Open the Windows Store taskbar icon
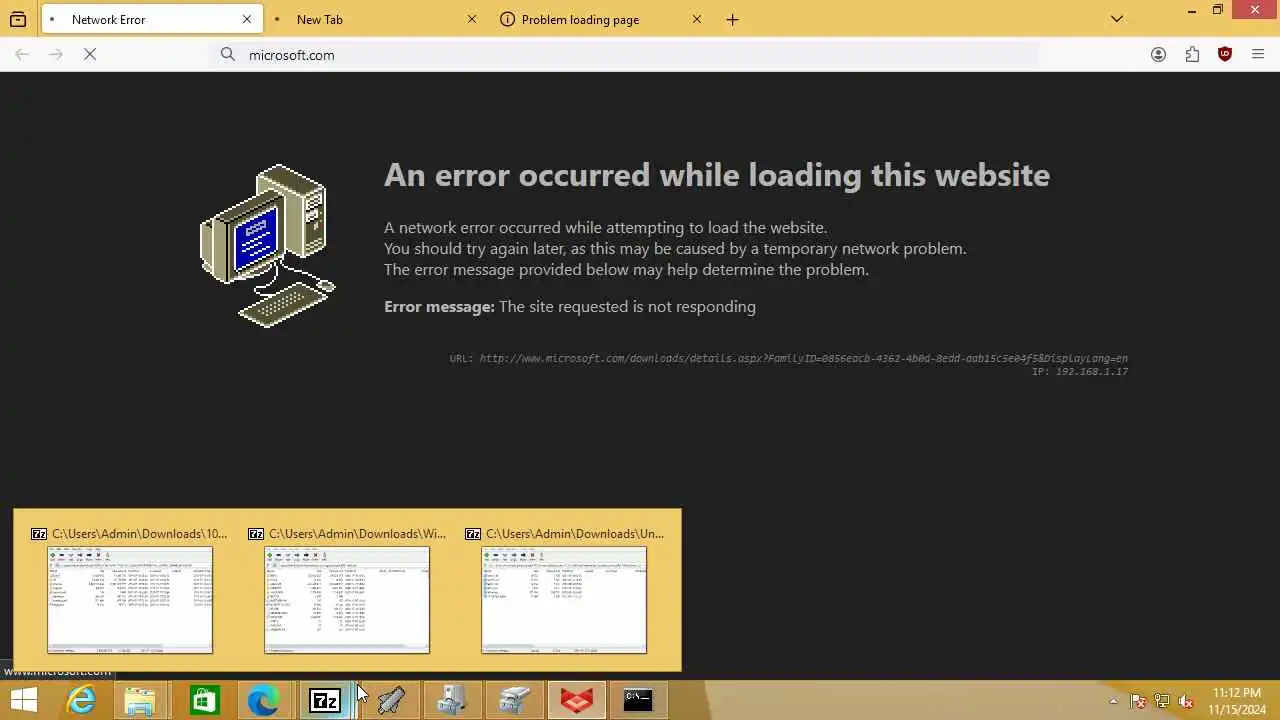This screenshot has height=720, width=1280. [203, 701]
